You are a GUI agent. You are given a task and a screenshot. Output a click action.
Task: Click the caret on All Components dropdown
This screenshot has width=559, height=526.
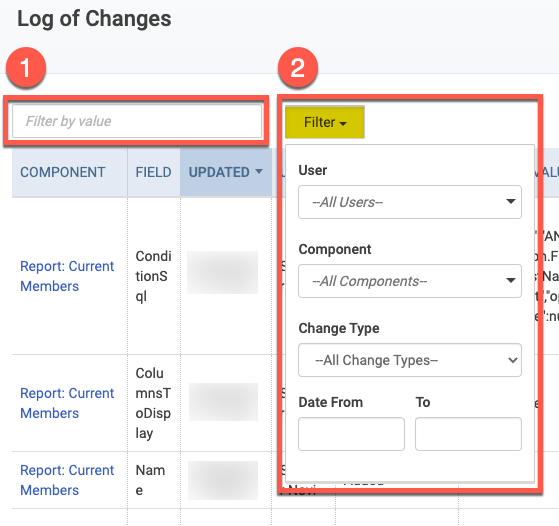coord(511,281)
